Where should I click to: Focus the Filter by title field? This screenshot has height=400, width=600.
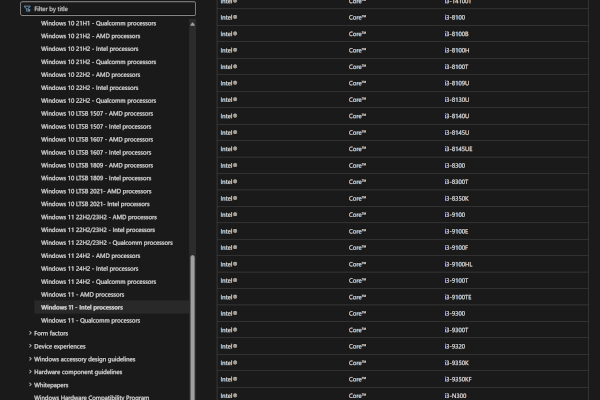tap(110, 8)
